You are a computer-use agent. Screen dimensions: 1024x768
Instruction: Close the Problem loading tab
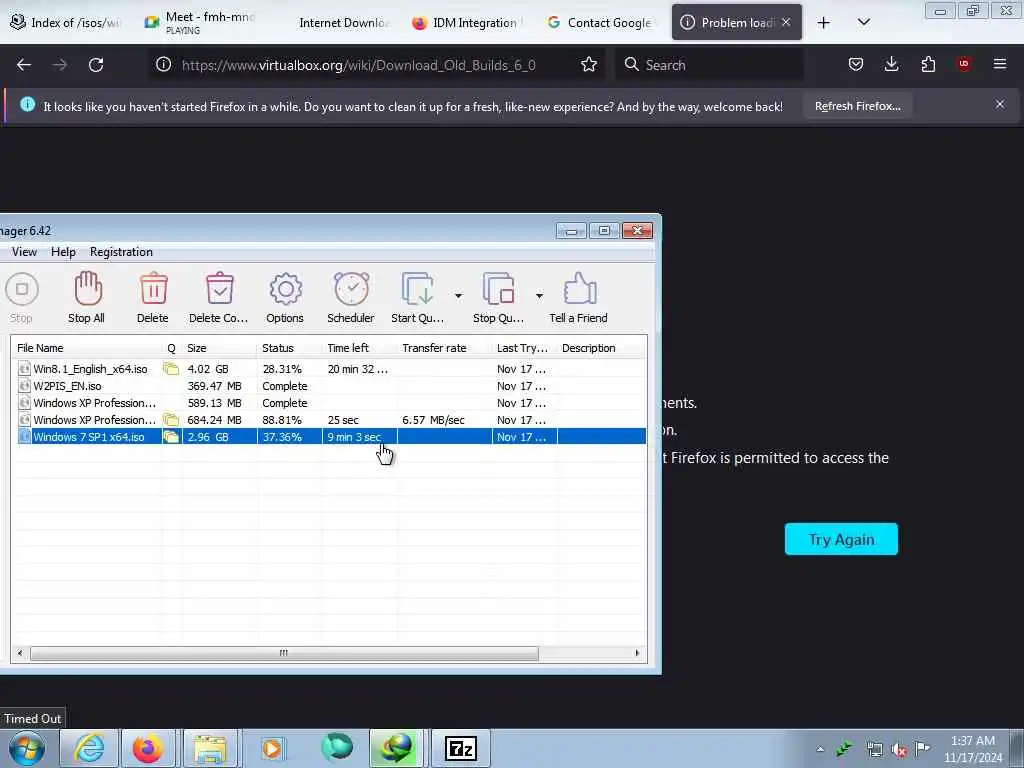tap(786, 22)
